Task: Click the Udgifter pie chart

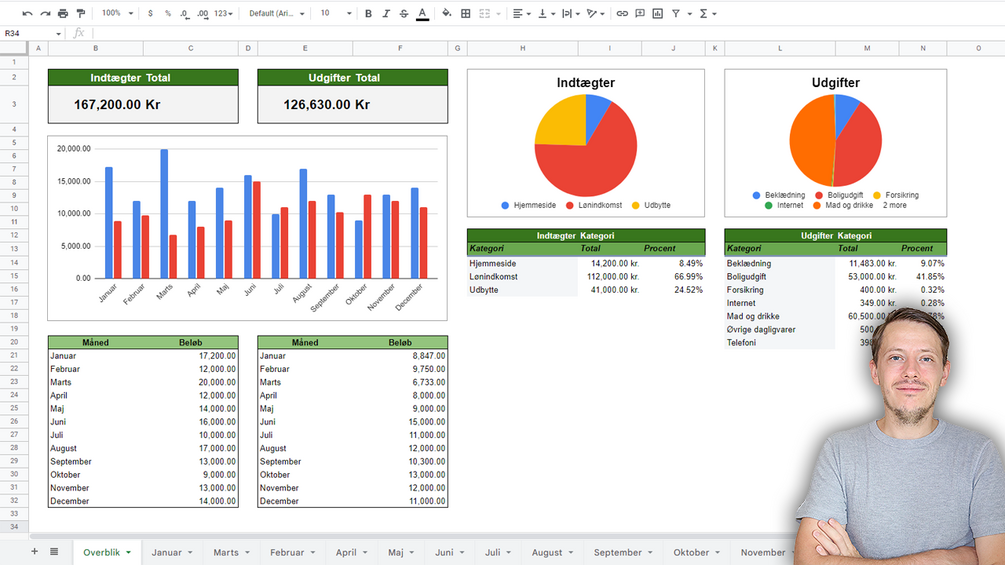Action: (836, 140)
